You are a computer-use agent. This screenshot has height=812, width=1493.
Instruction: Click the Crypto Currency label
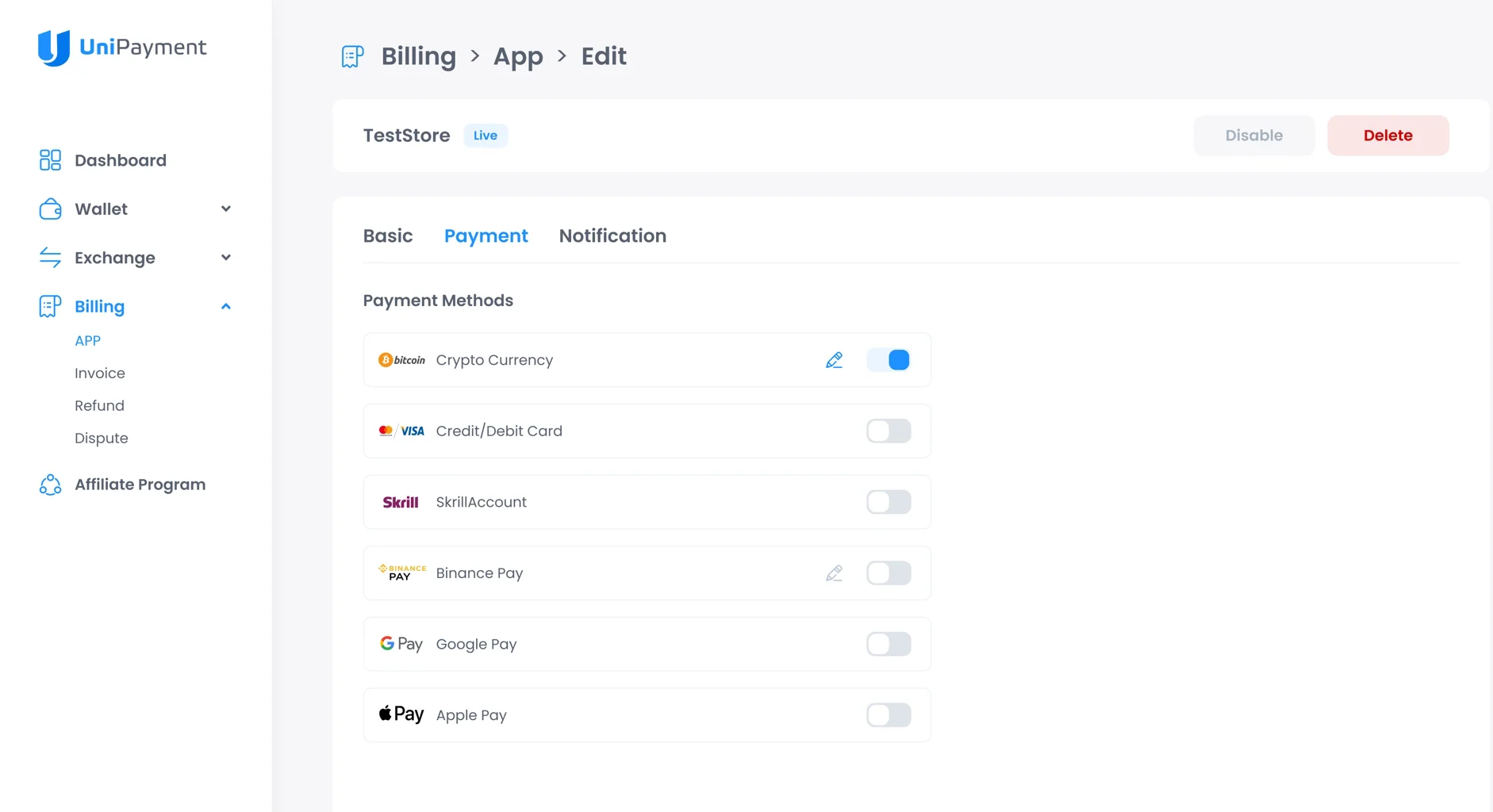pos(494,360)
